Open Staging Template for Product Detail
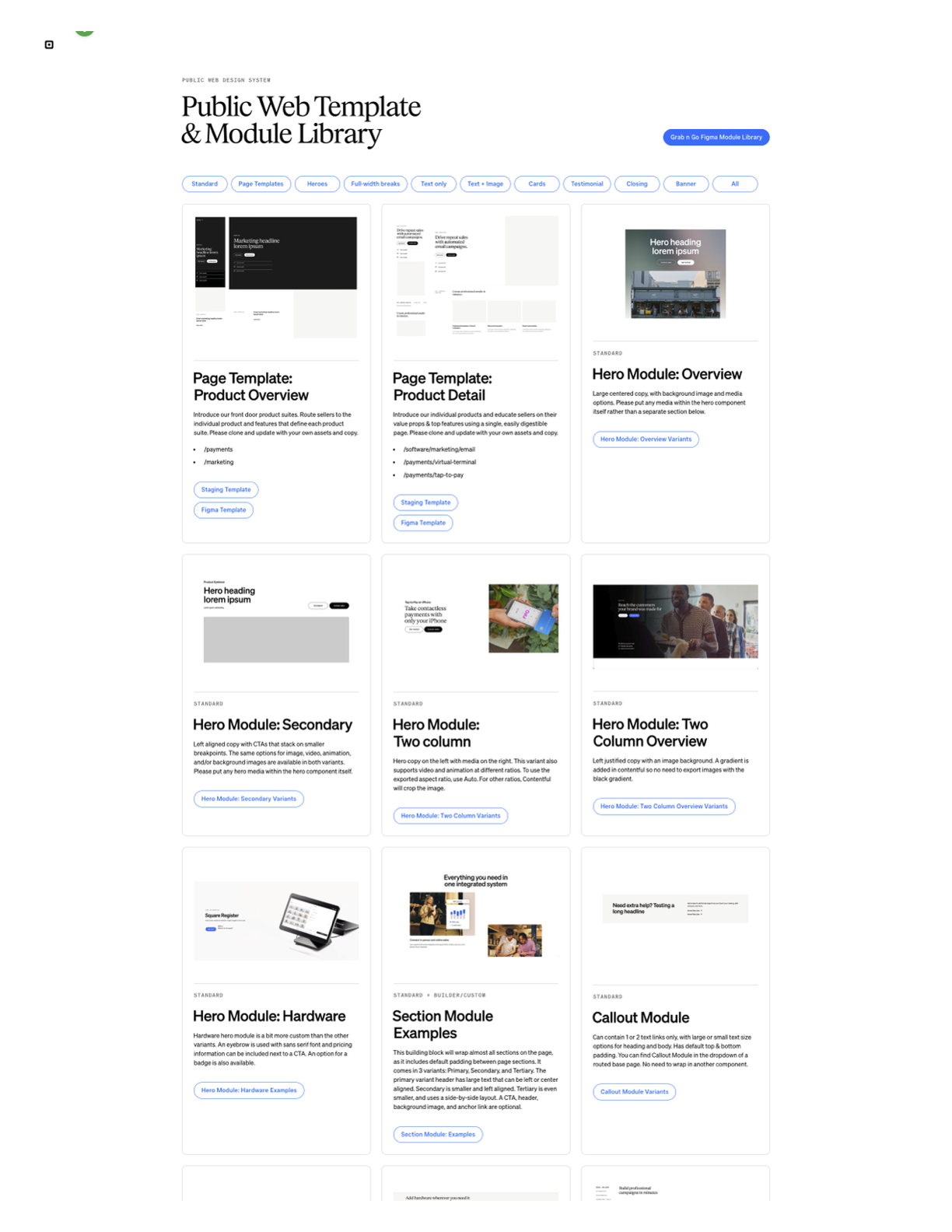 [425, 502]
